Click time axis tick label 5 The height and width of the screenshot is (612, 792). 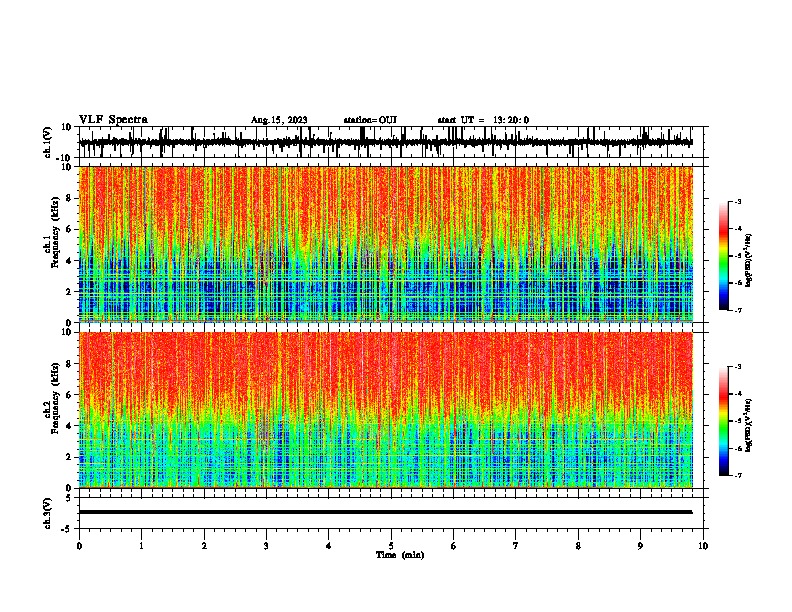coord(391,546)
